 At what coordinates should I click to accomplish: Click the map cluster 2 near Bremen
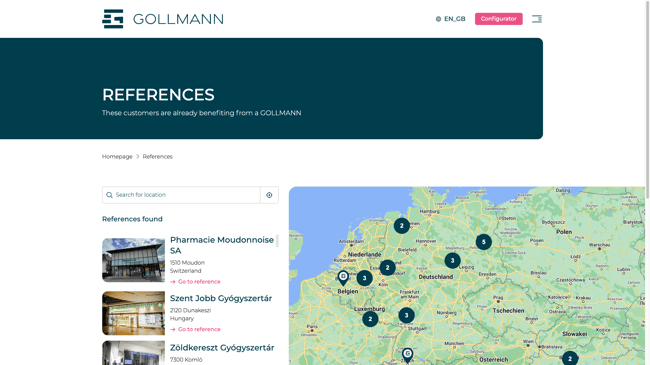(x=402, y=226)
